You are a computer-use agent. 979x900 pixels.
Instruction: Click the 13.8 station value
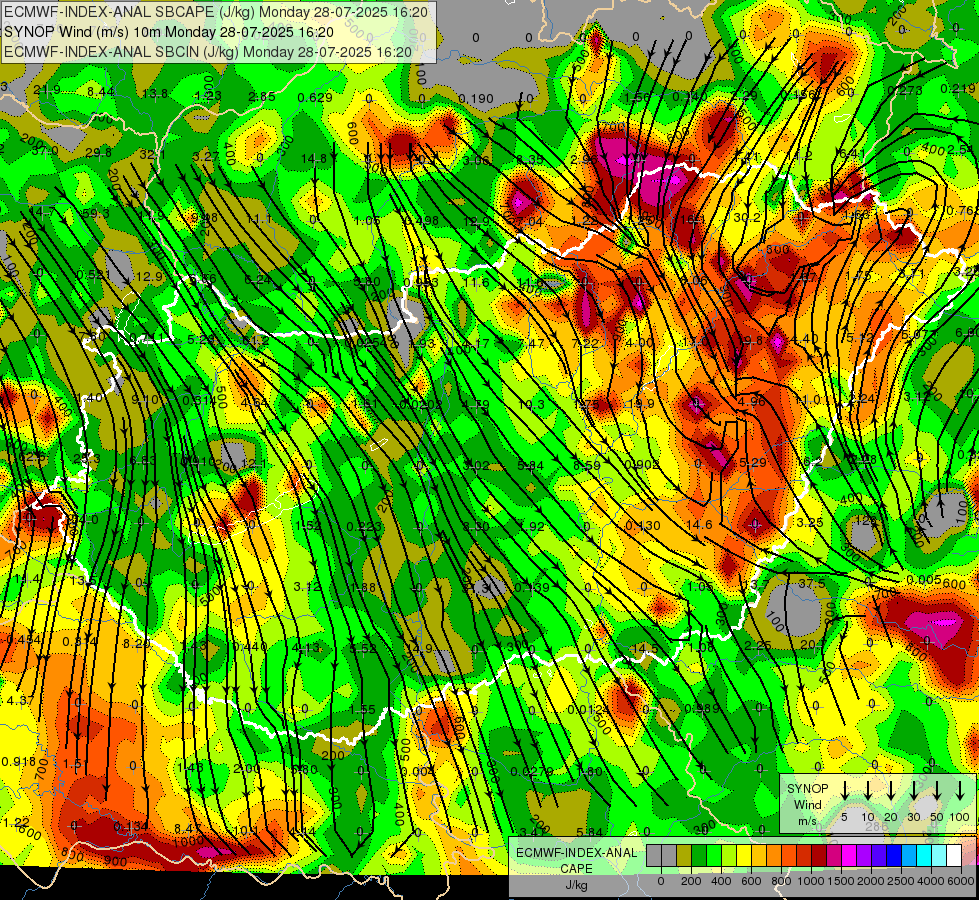(x=155, y=94)
